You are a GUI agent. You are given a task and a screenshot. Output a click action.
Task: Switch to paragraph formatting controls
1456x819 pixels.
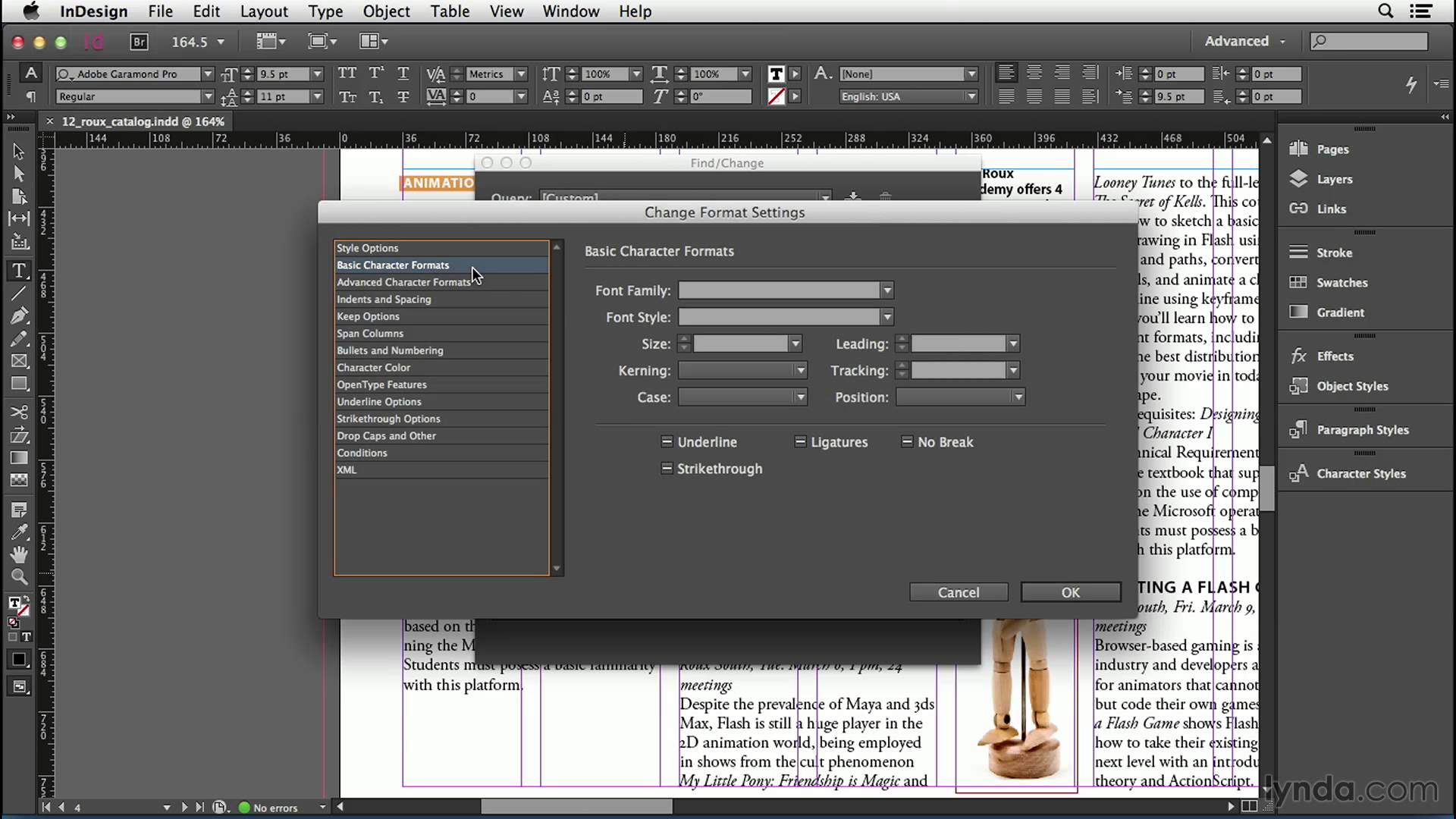coord(30,96)
